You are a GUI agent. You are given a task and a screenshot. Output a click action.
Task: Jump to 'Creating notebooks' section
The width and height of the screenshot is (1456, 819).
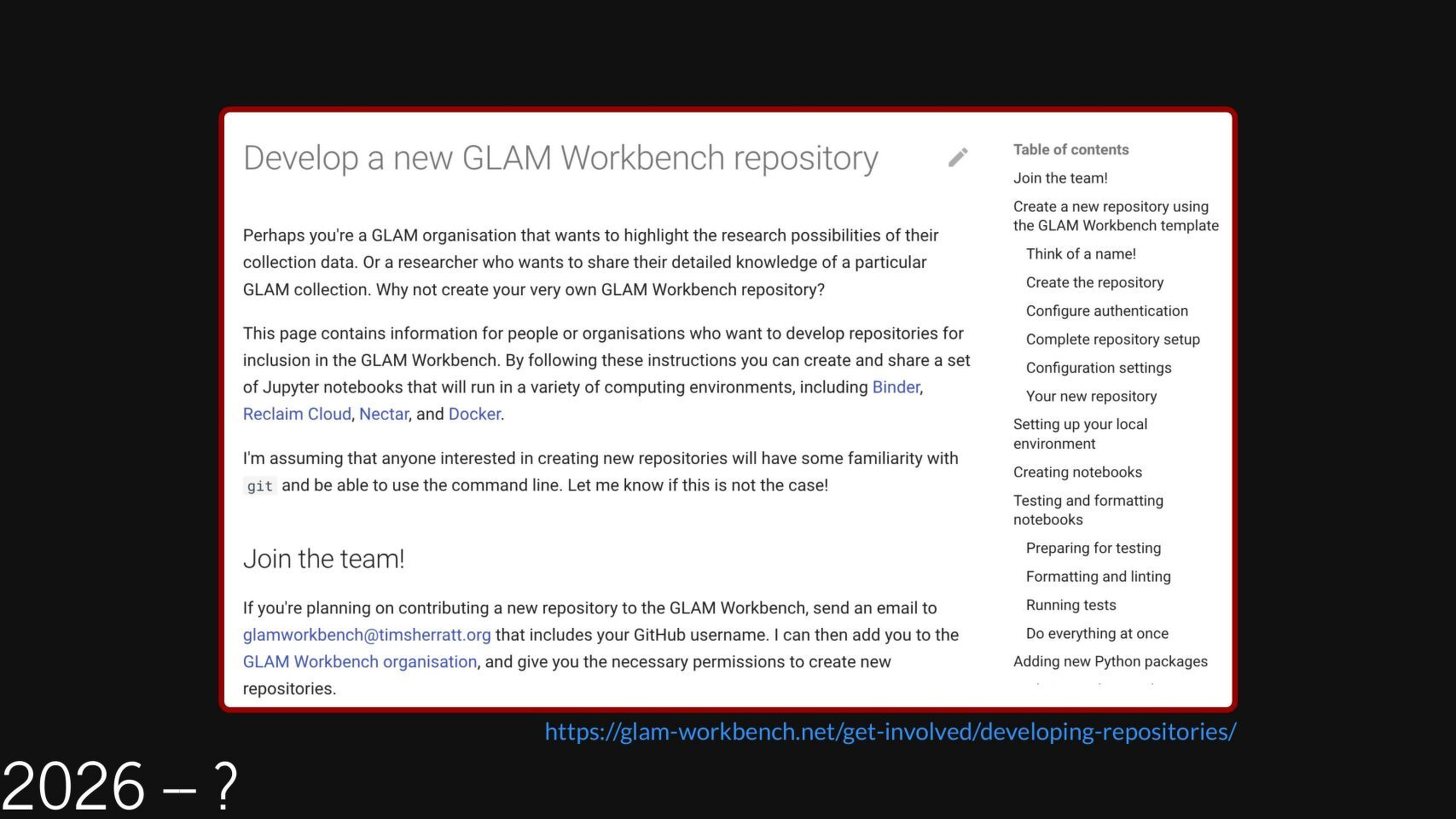1077,473
